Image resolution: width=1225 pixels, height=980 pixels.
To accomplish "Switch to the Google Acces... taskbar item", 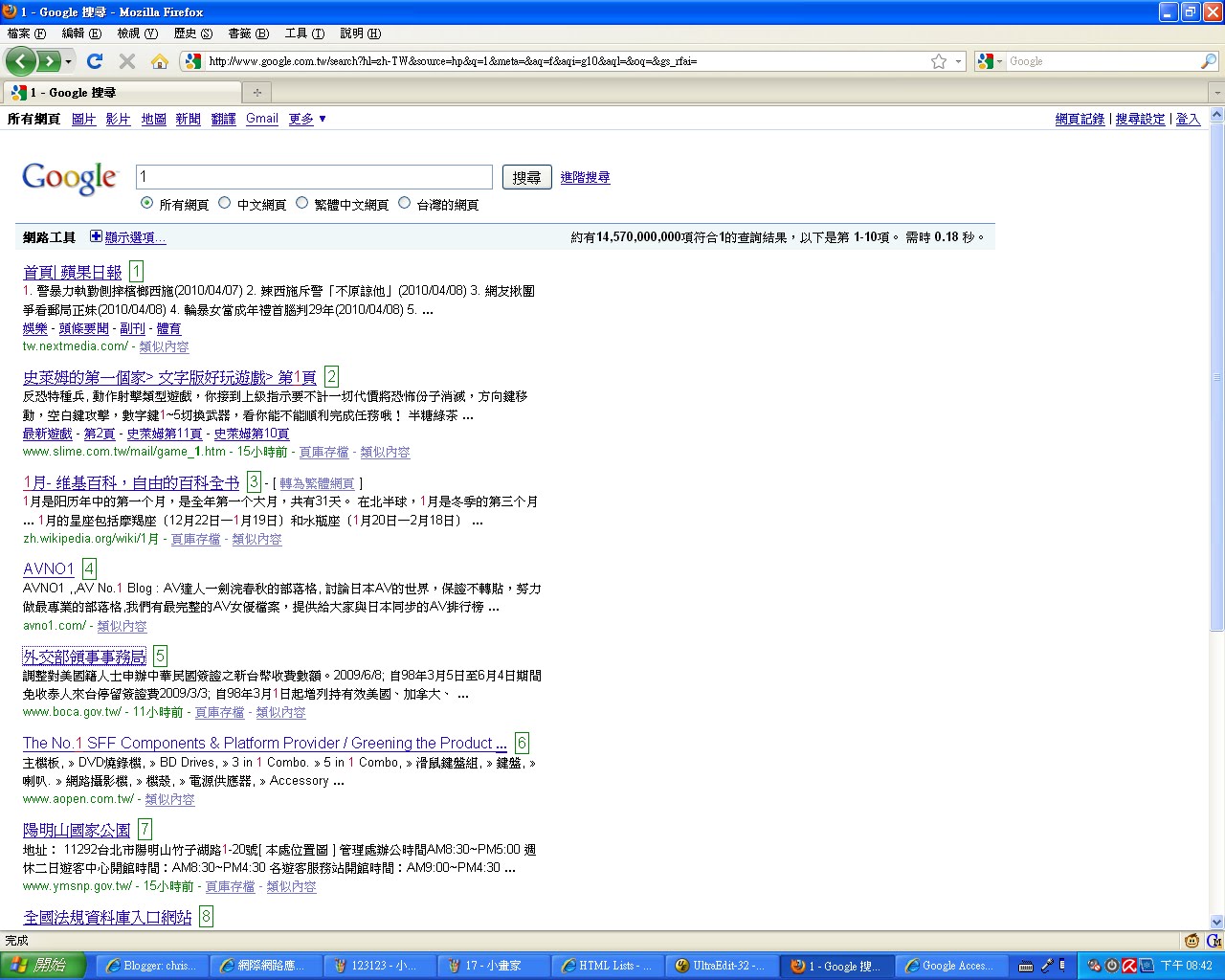I will (949, 966).
